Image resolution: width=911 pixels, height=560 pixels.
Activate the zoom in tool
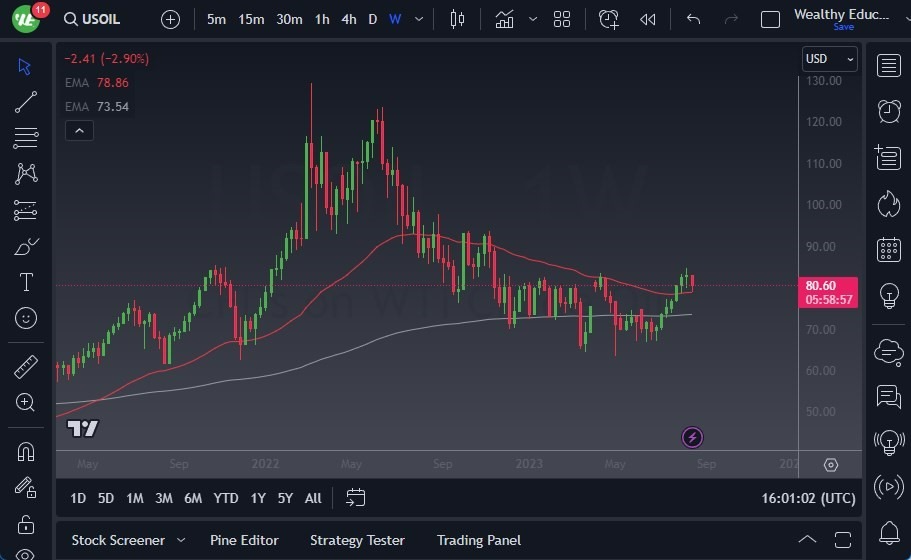pyautogui.click(x=26, y=402)
